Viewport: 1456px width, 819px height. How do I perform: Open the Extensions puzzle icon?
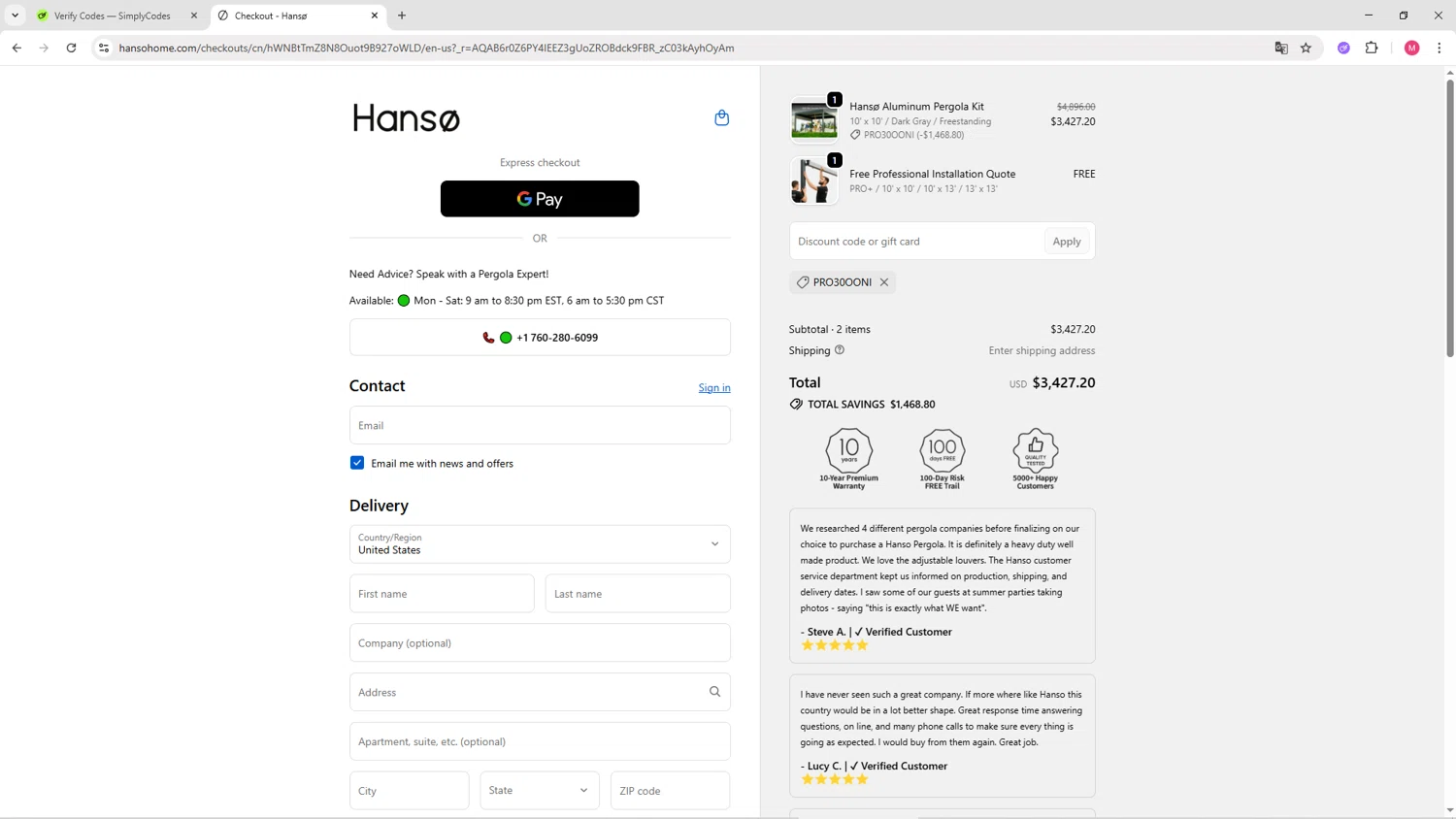point(1372,48)
